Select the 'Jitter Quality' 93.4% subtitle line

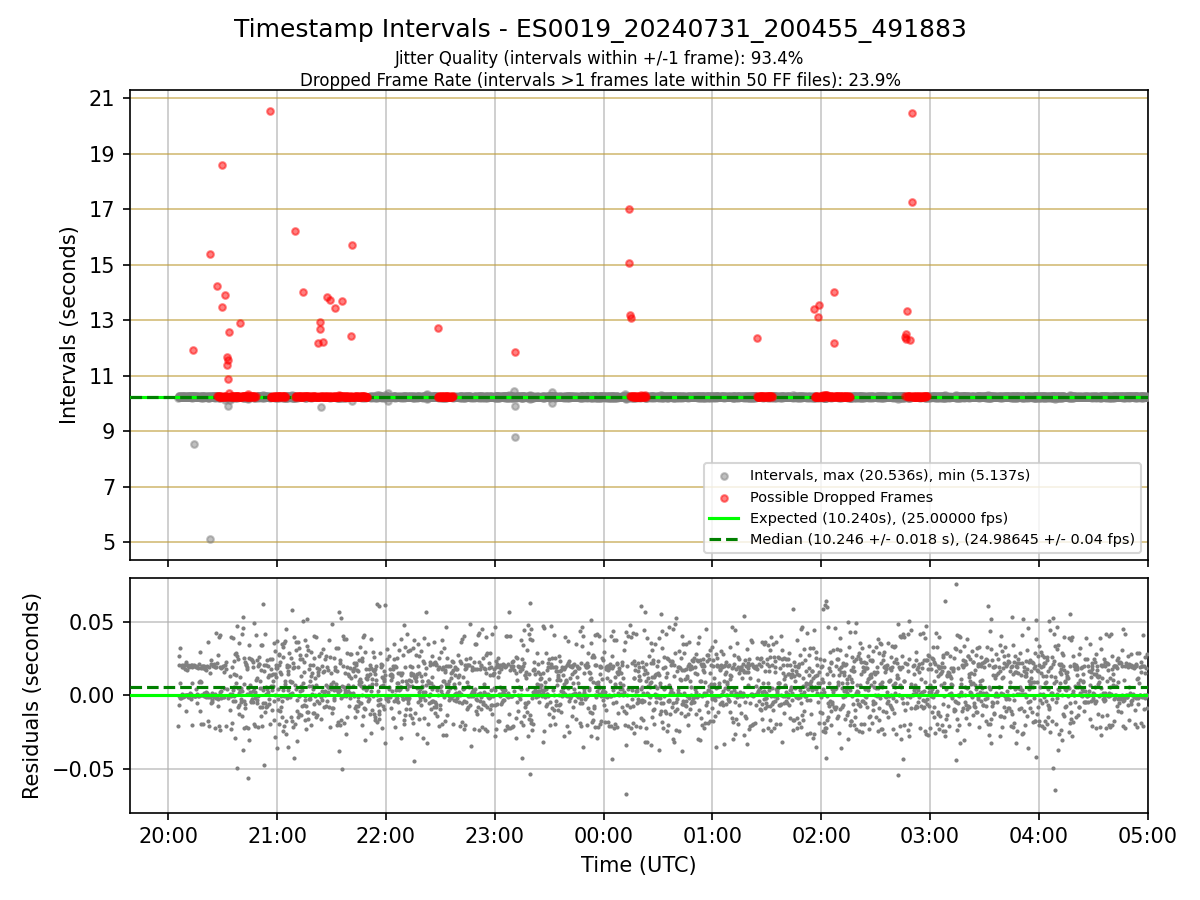(599, 59)
